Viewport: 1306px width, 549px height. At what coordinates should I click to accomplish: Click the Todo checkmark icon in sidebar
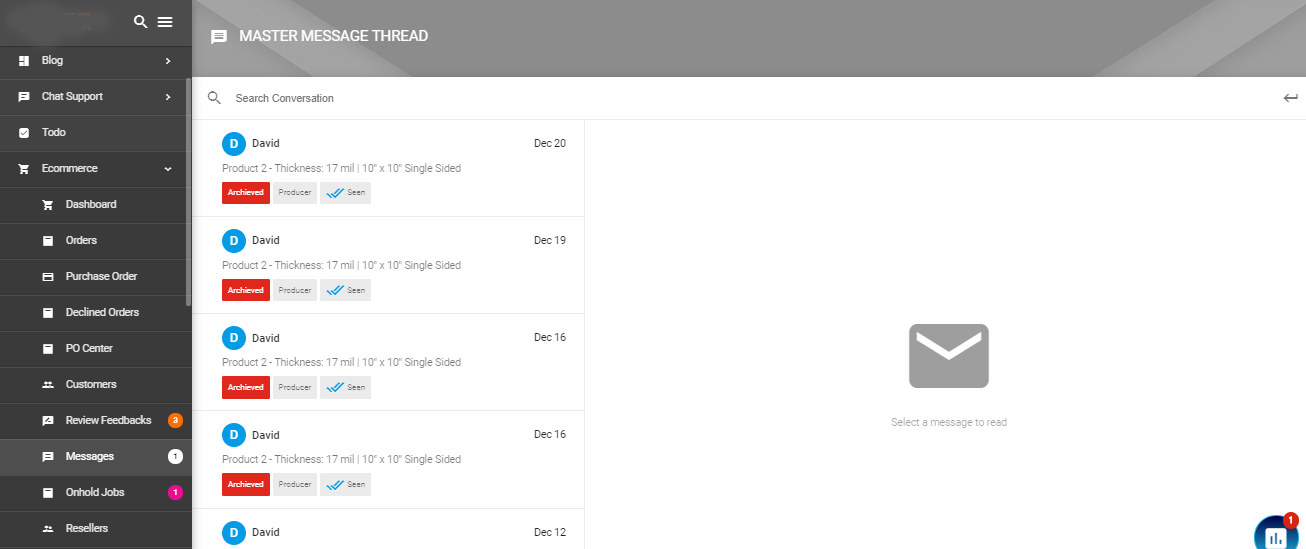tap(24, 133)
